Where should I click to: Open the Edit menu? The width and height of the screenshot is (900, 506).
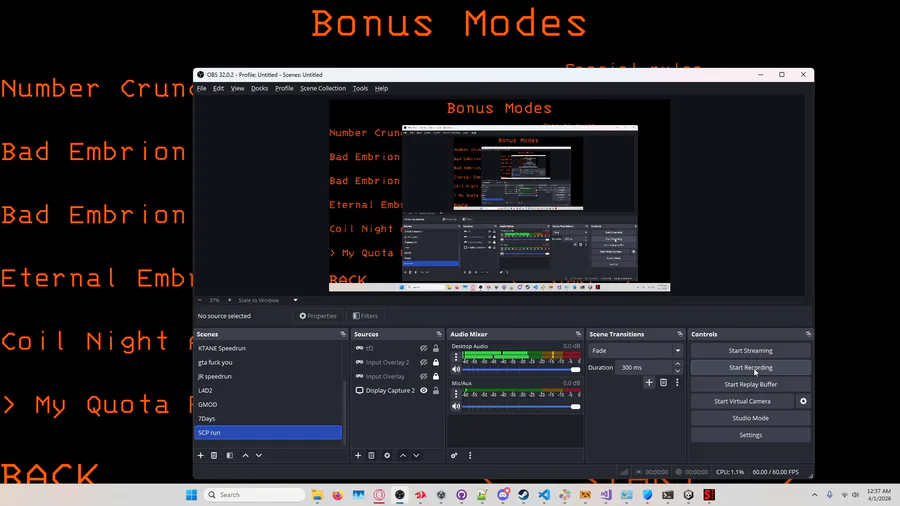219,88
